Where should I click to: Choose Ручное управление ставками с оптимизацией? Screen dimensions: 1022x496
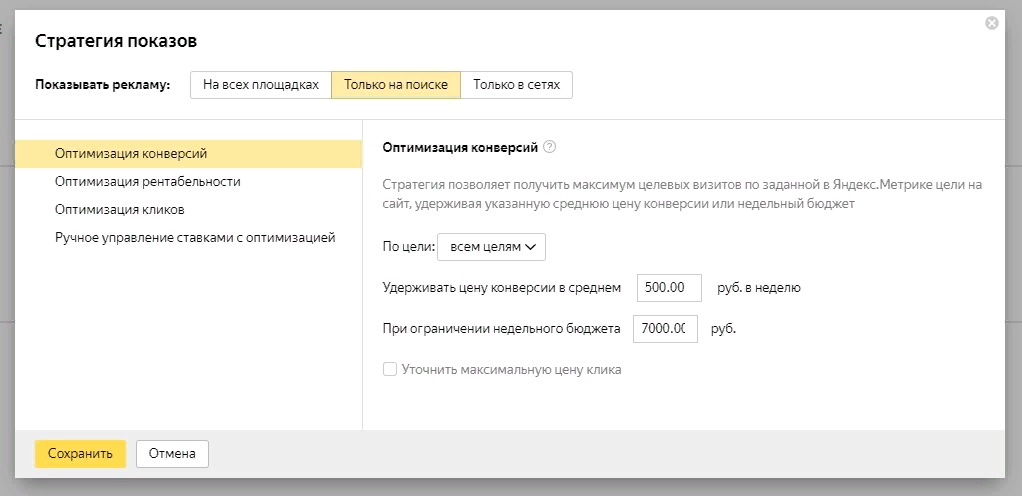click(195, 238)
